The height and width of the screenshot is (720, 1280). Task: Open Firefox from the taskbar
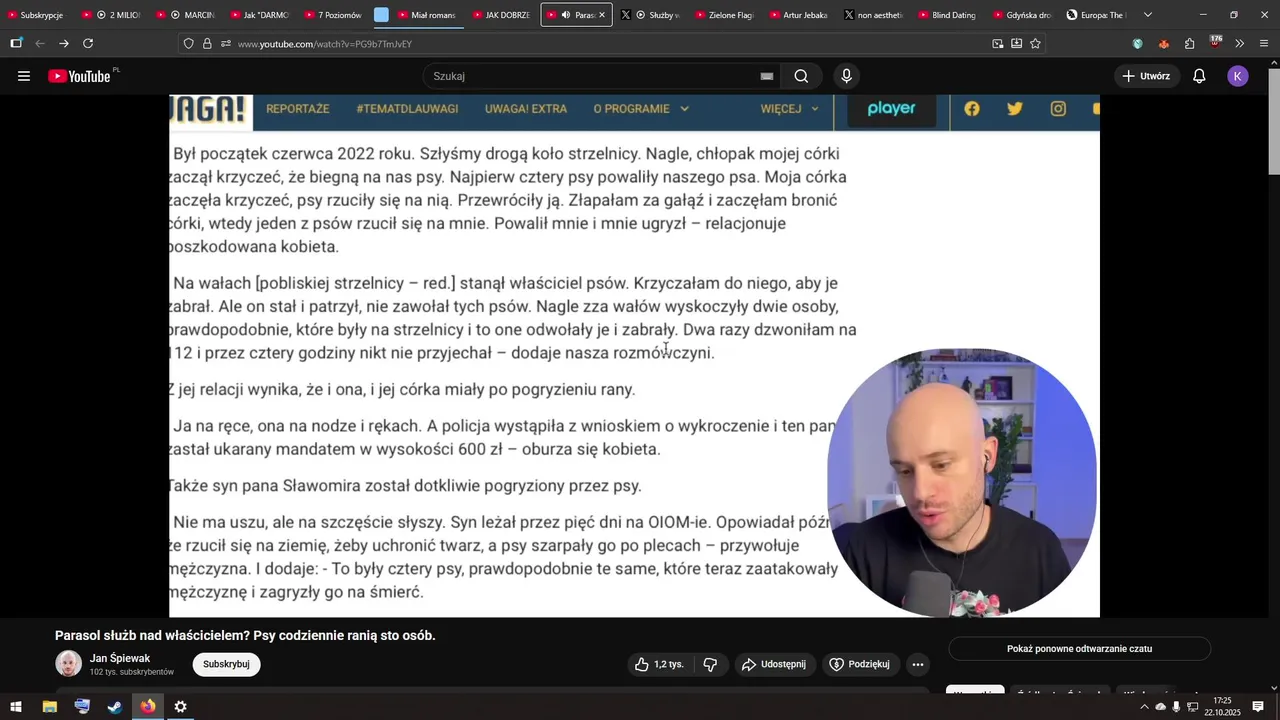click(148, 707)
